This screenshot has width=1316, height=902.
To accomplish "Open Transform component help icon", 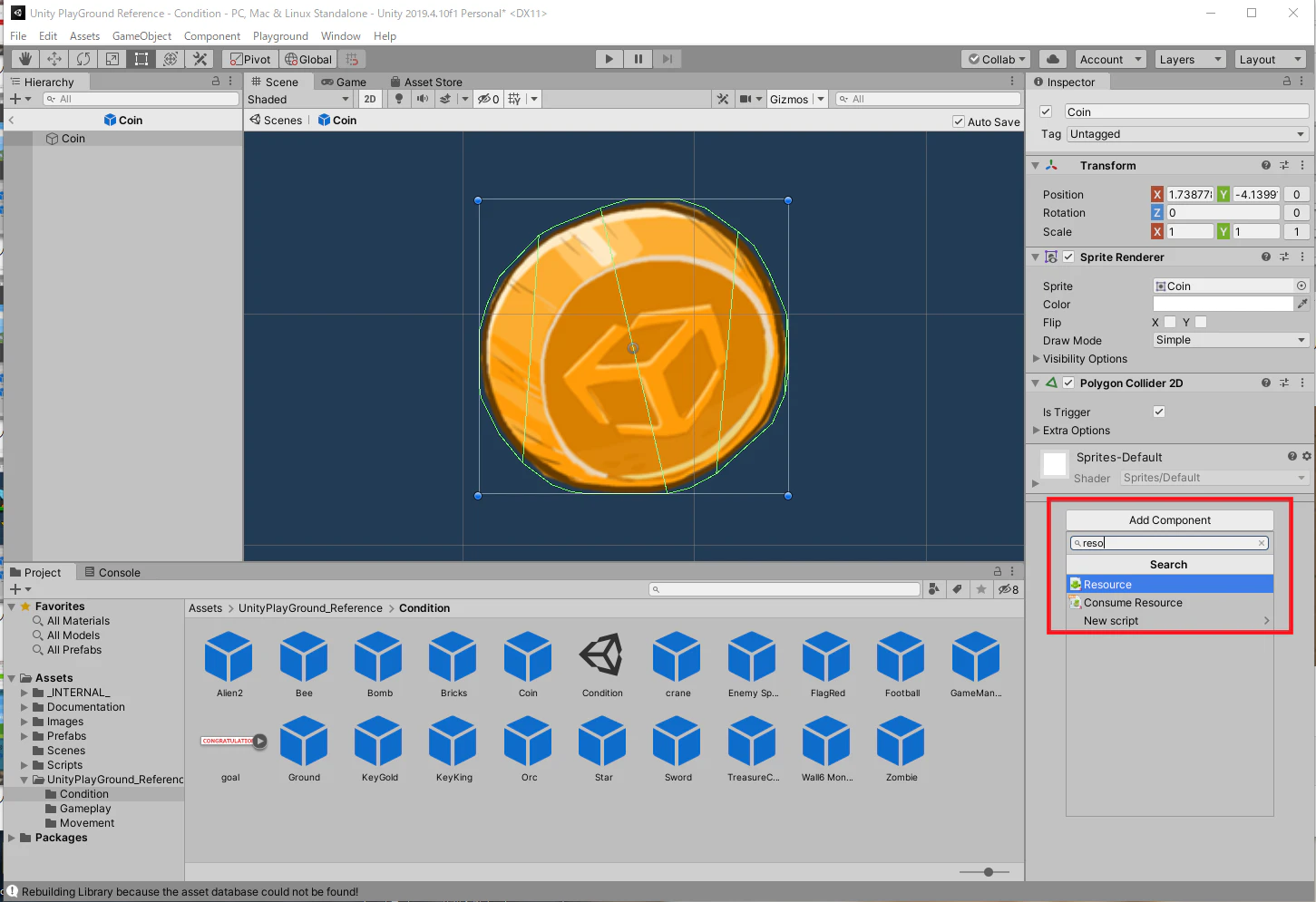I will (x=1265, y=165).
